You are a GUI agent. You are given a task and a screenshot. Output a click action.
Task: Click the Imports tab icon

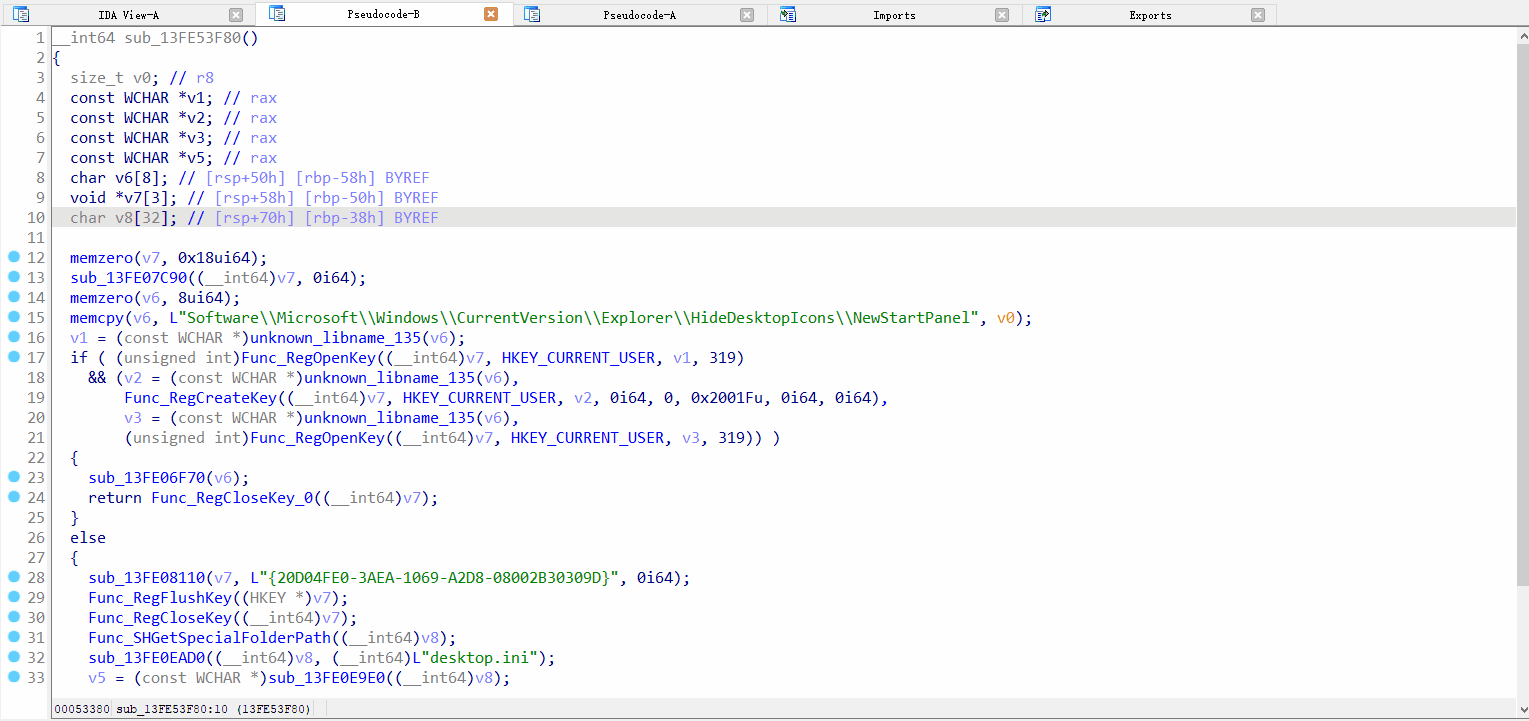(x=788, y=14)
